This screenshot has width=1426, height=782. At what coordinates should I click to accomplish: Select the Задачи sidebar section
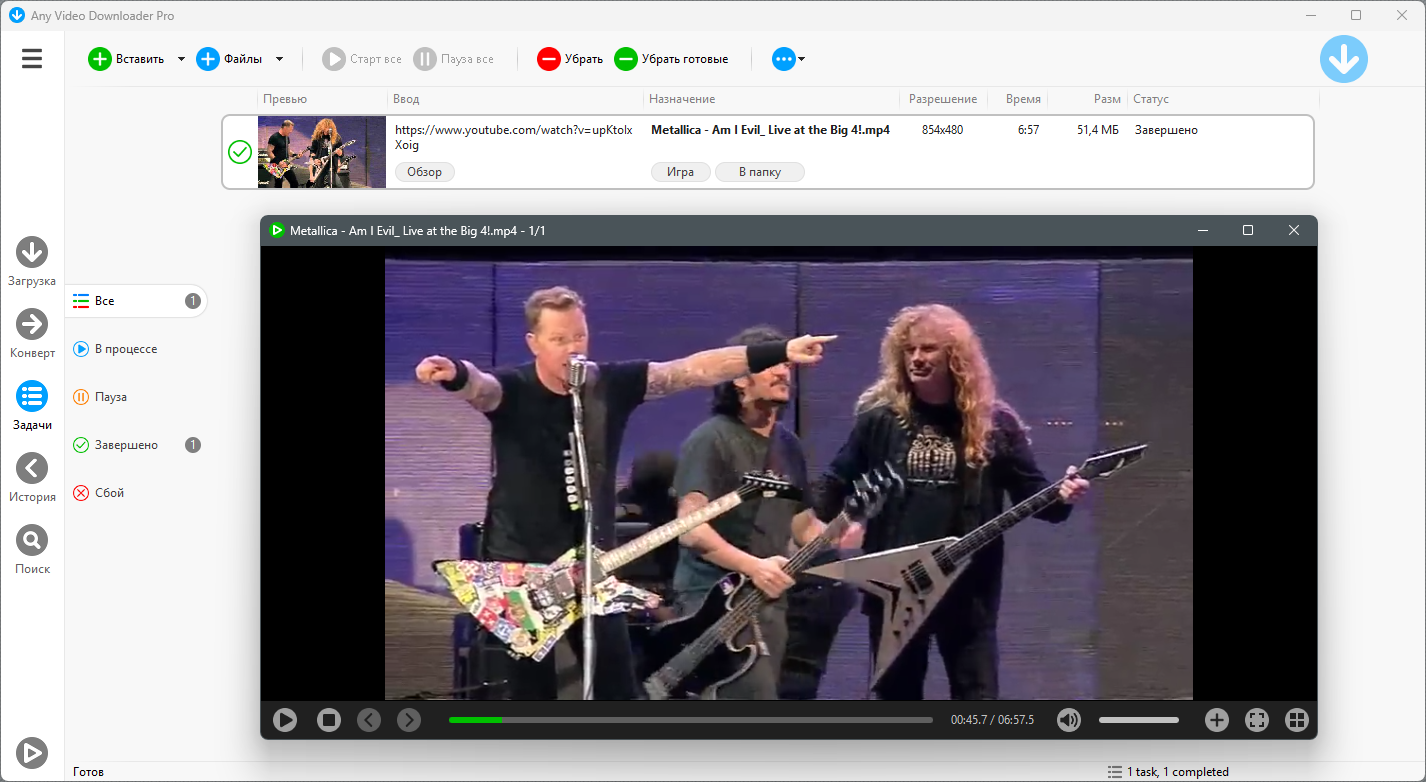[32, 406]
